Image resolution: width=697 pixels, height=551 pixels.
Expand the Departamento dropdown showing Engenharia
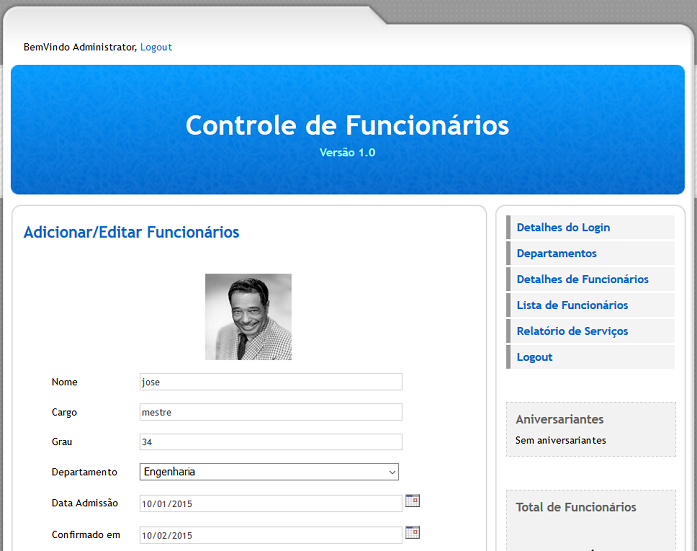click(269, 472)
